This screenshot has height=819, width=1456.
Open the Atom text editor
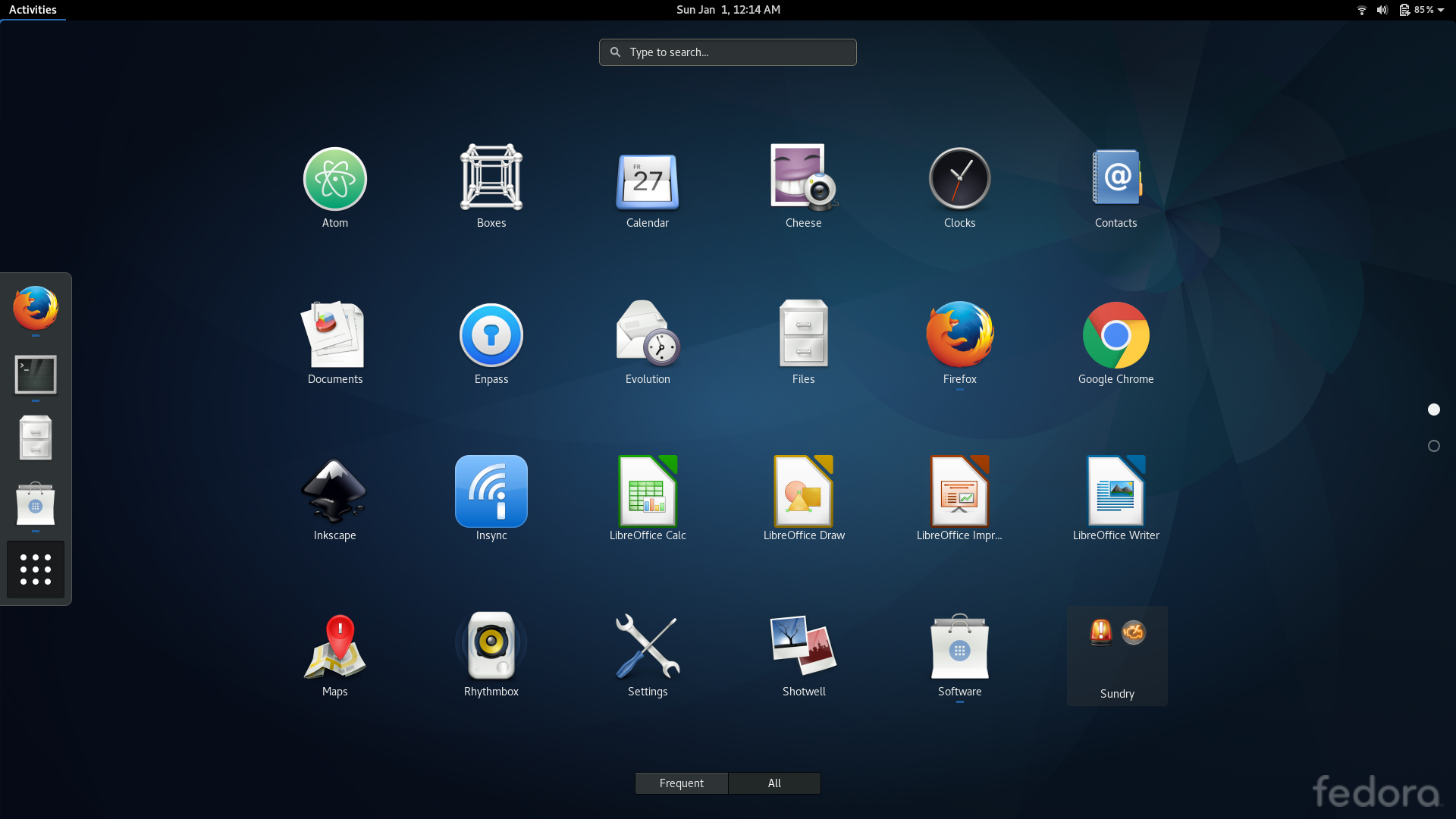coord(335,178)
